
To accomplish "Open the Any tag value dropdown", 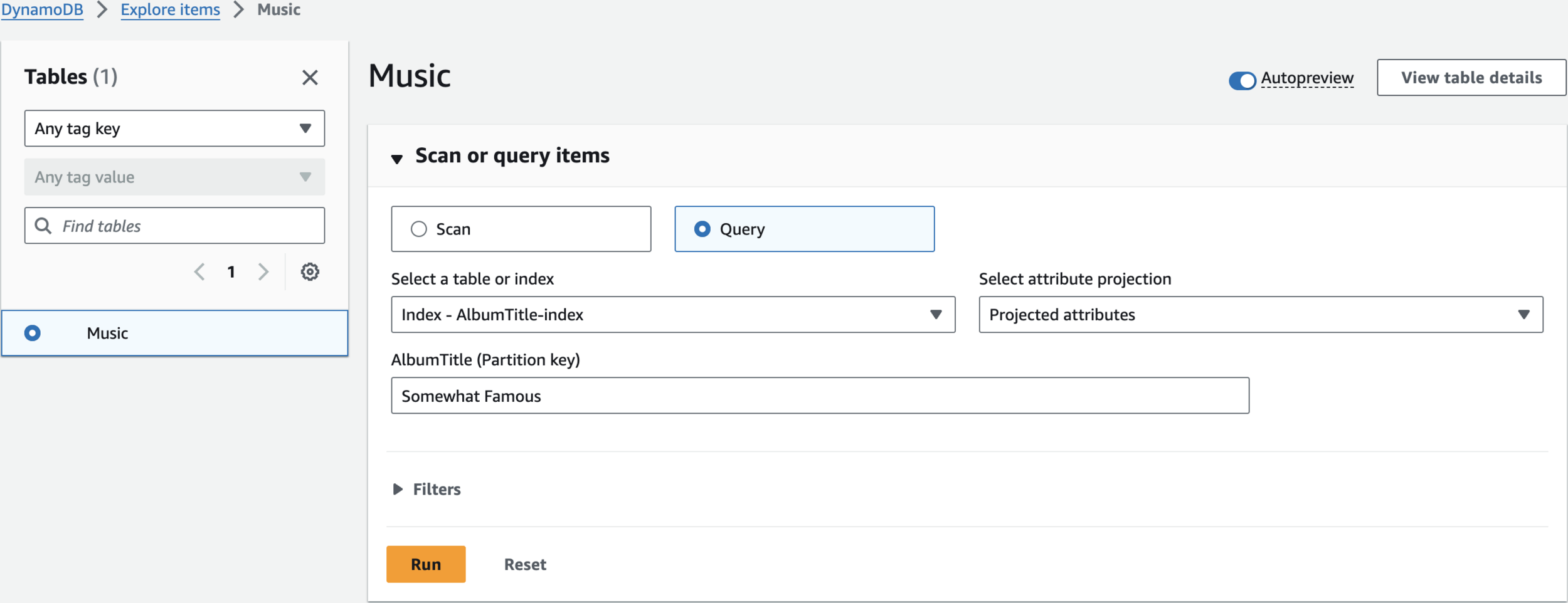I will [x=174, y=177].
